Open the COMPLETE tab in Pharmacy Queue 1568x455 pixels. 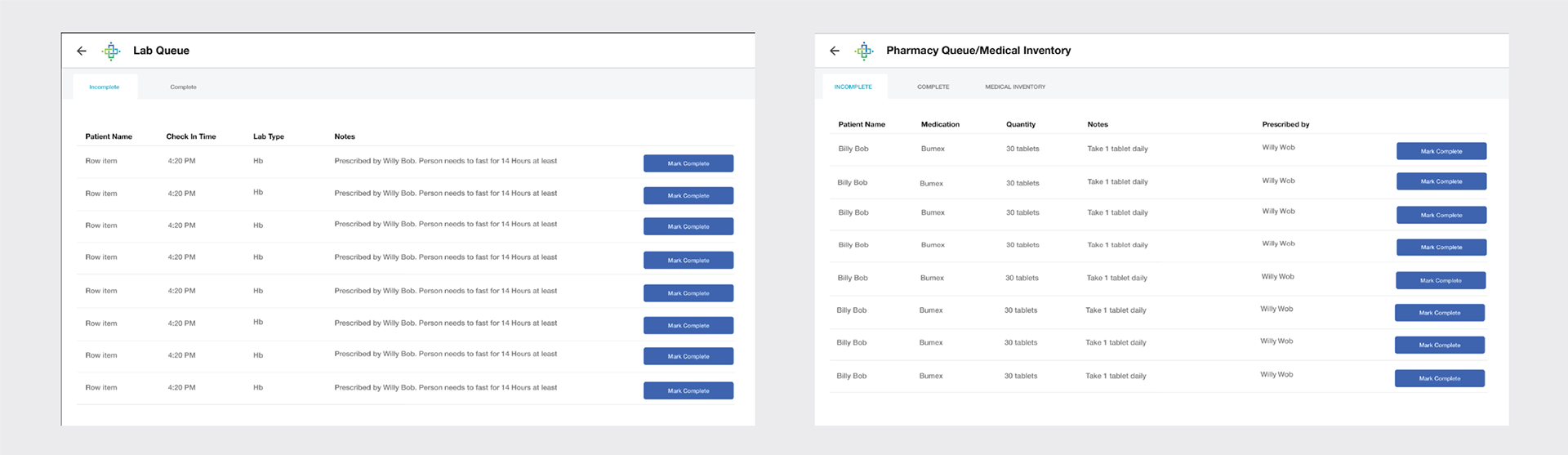click(933, 87)
